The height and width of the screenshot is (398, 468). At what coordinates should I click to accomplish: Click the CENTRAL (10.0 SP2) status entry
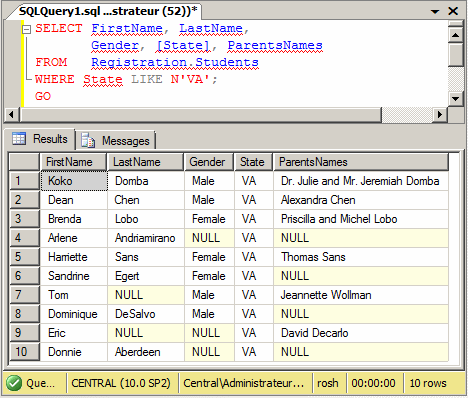(x=121, y=383)
